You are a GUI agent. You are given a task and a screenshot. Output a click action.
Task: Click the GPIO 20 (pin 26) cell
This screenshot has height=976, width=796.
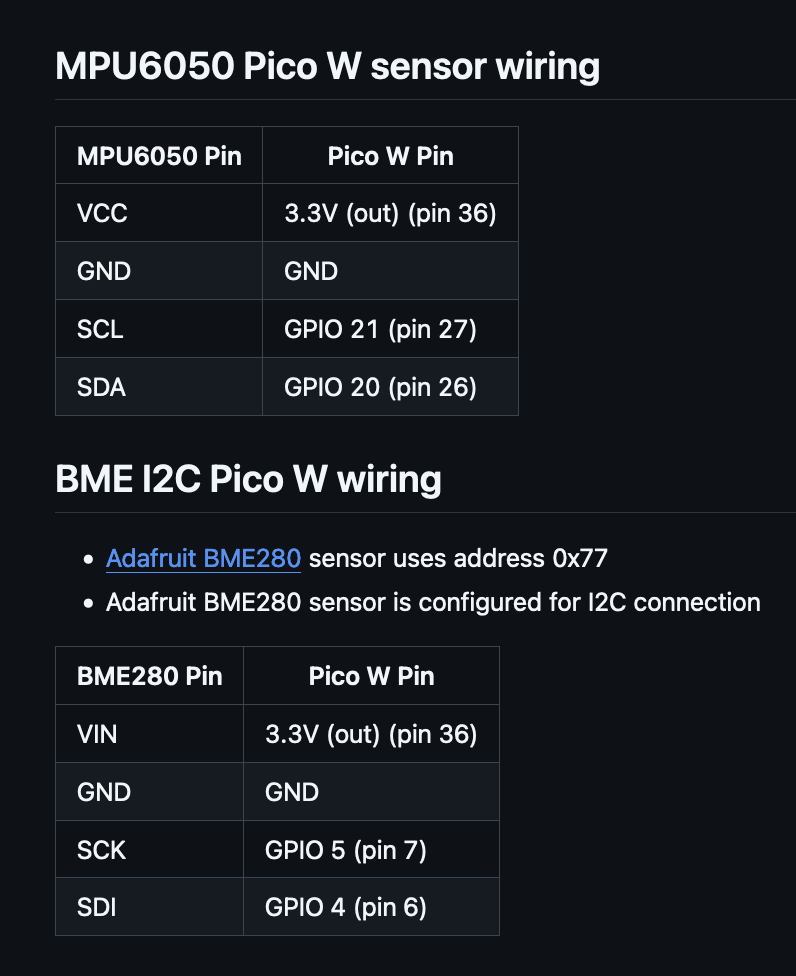pyautogui.click(x=391, y=387)
